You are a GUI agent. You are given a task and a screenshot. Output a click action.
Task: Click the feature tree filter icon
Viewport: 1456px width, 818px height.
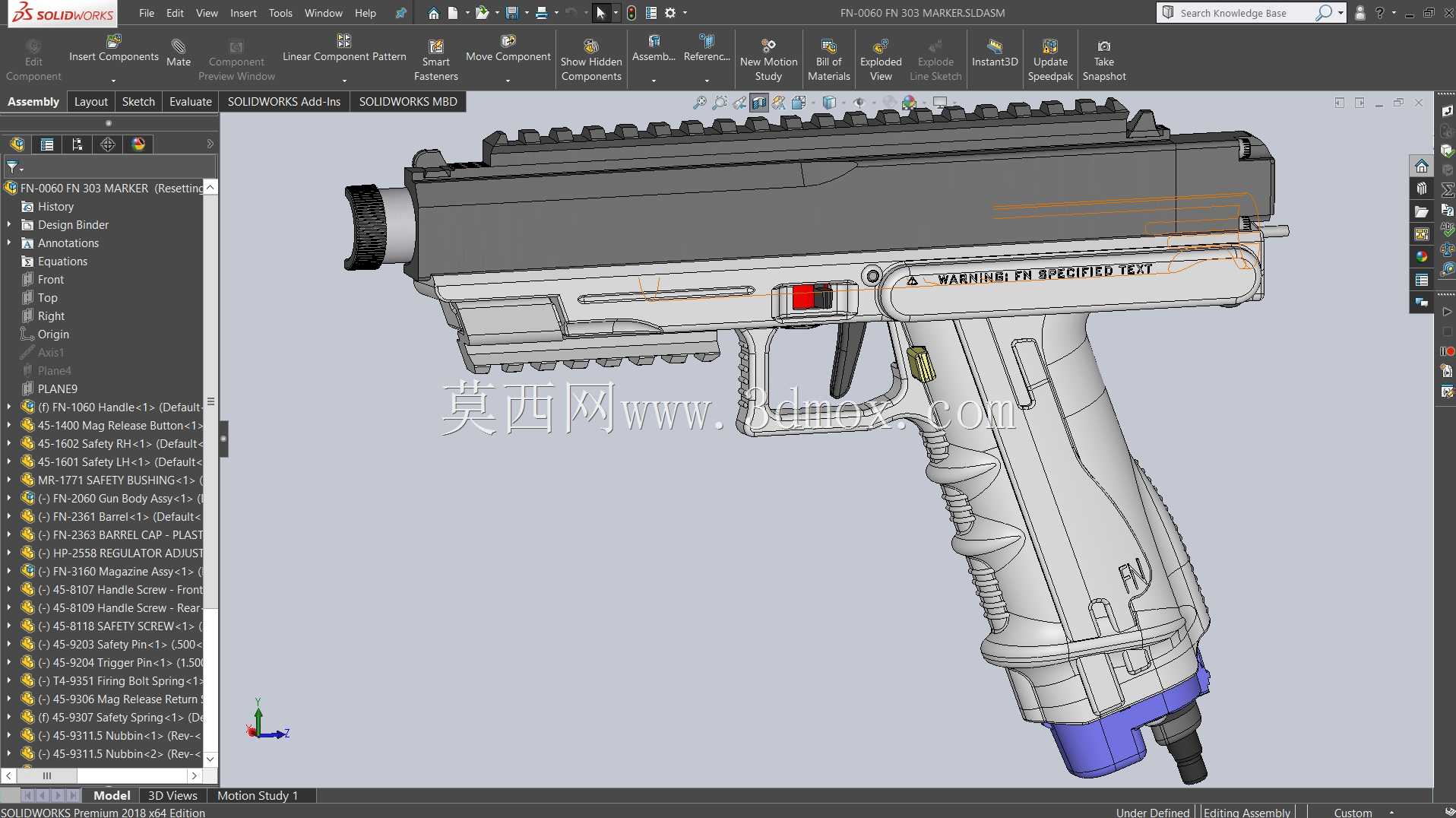[x=14, y=167]
